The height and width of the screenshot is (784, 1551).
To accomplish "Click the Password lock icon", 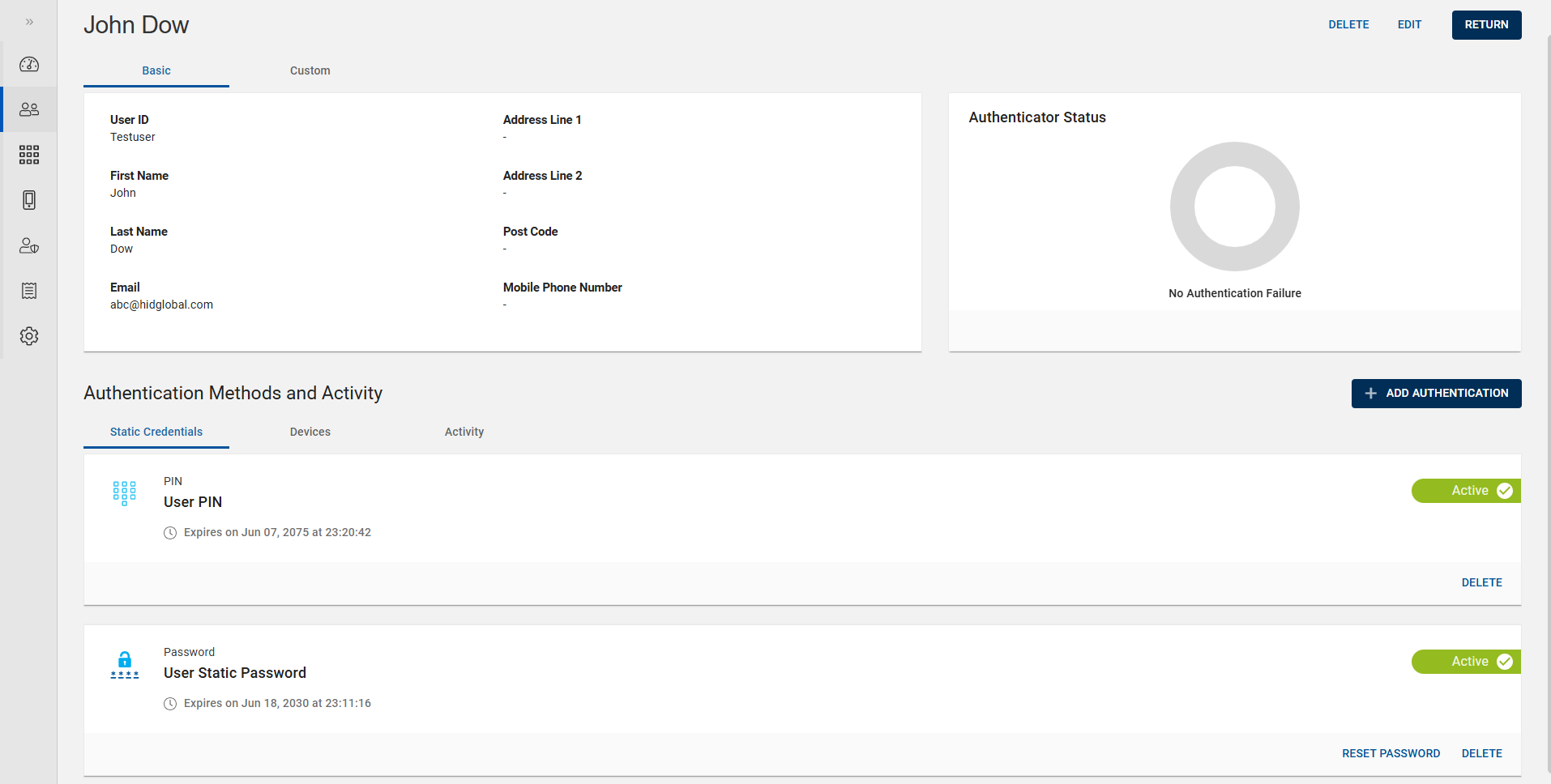I will [124, 664].
